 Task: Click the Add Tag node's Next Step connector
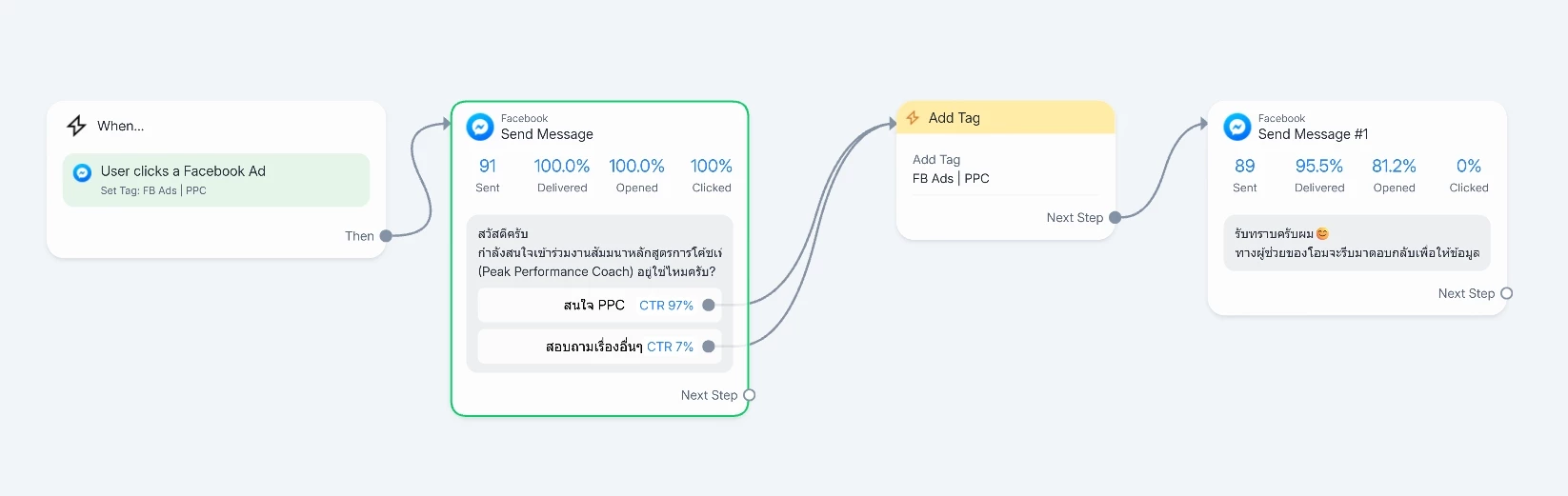coord(1115,218)
